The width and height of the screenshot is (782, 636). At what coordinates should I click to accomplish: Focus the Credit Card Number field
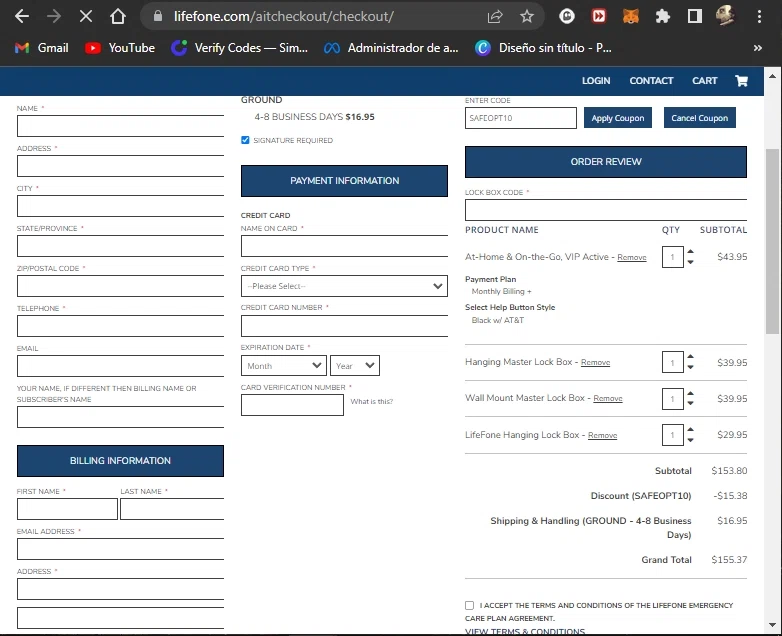[344, 326]
